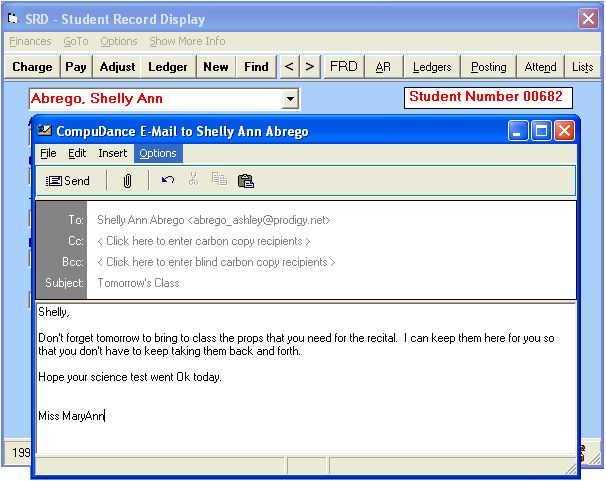Click the AR button
This screenshot has height=481, width=606.
(x=383, y=67)
